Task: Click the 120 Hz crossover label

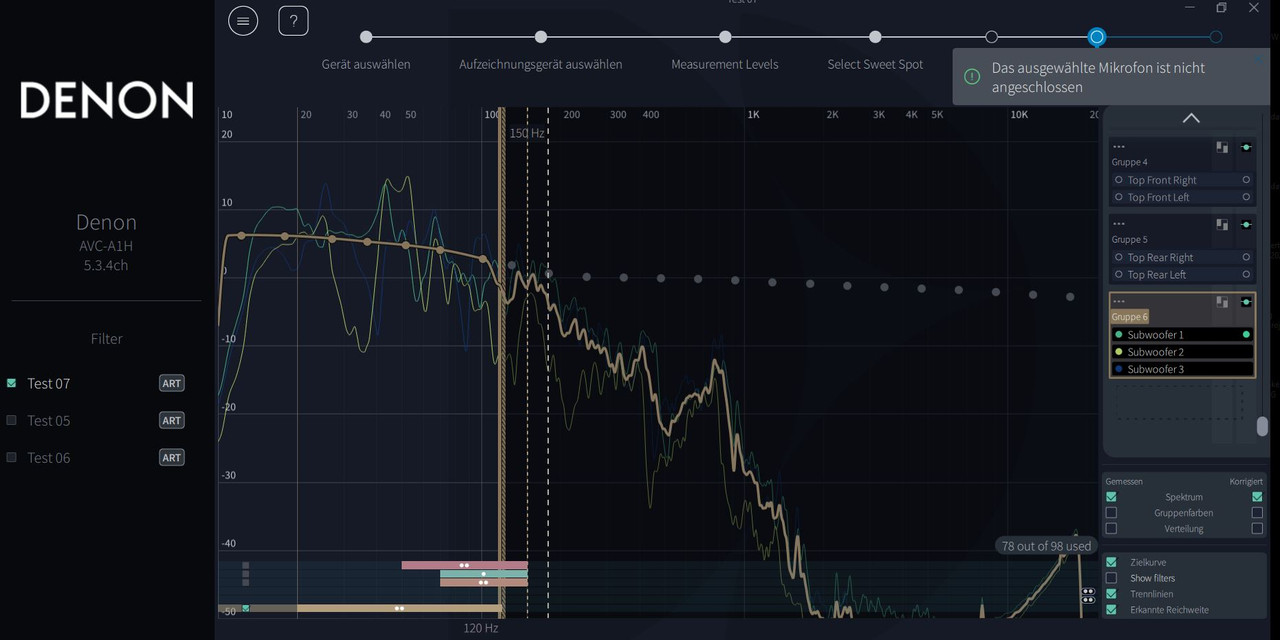Action: pos(481,628)
